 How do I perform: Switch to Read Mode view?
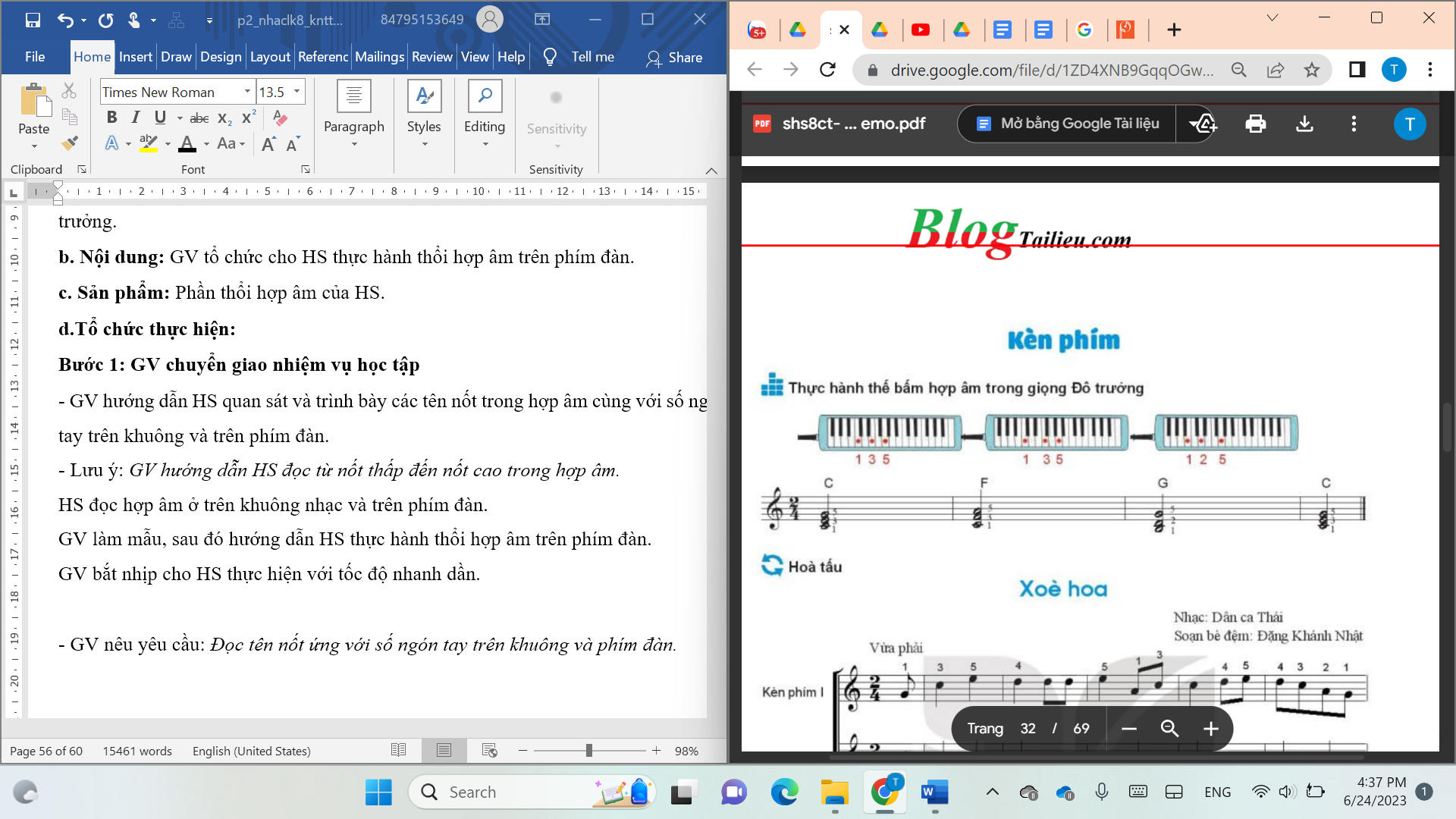[x=398, y=750]
